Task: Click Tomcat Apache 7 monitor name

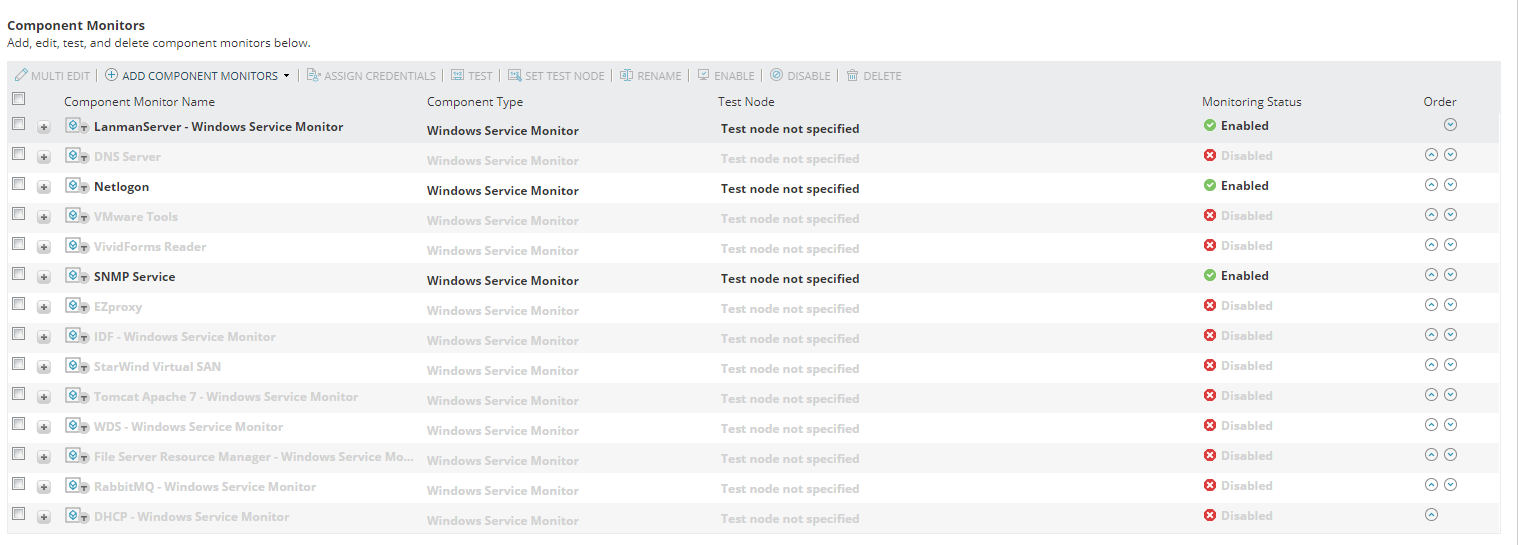Action: coord(226,397)
